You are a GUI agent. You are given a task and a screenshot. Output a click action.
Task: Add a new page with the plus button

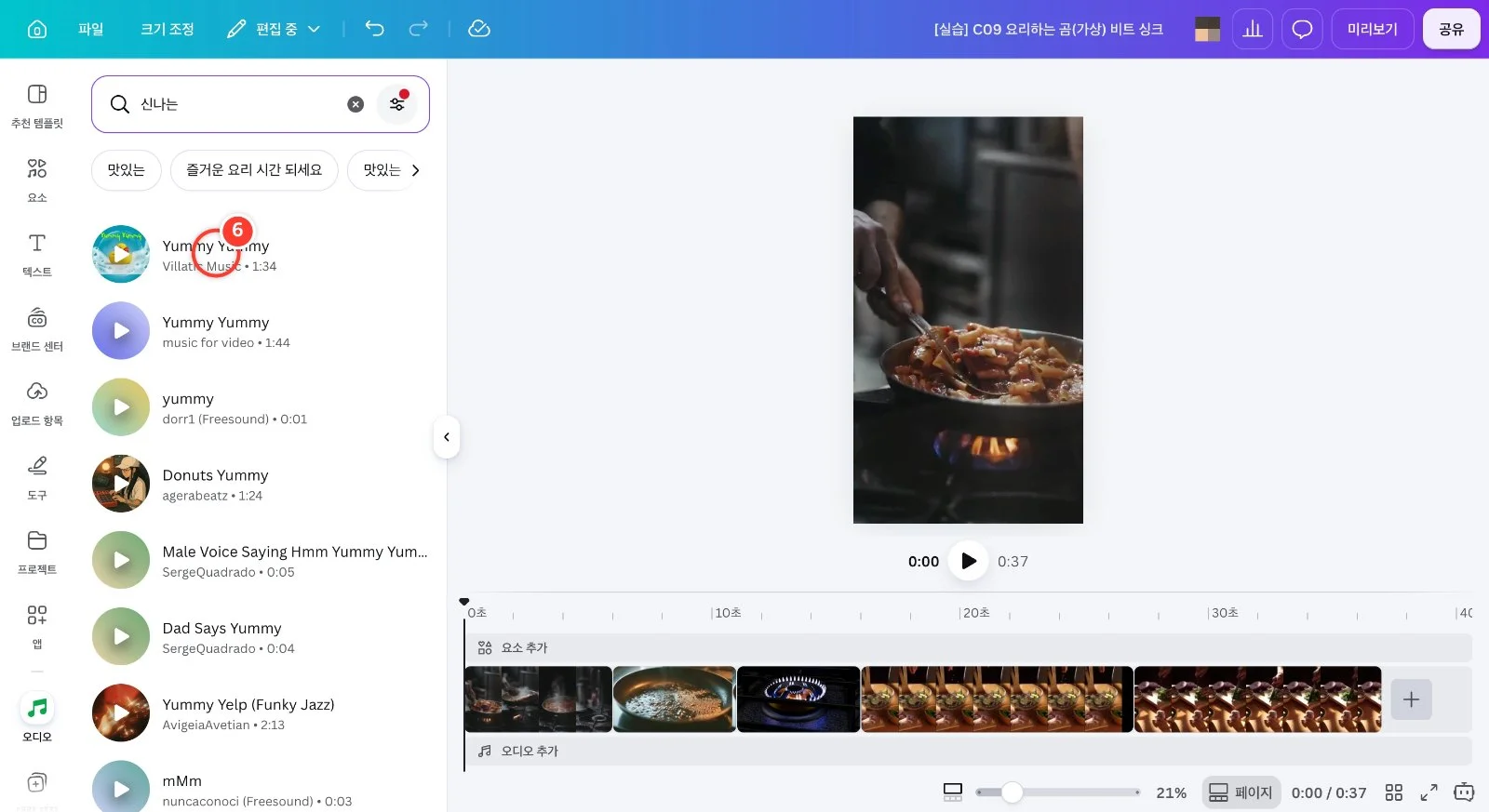pos(1411,699)
